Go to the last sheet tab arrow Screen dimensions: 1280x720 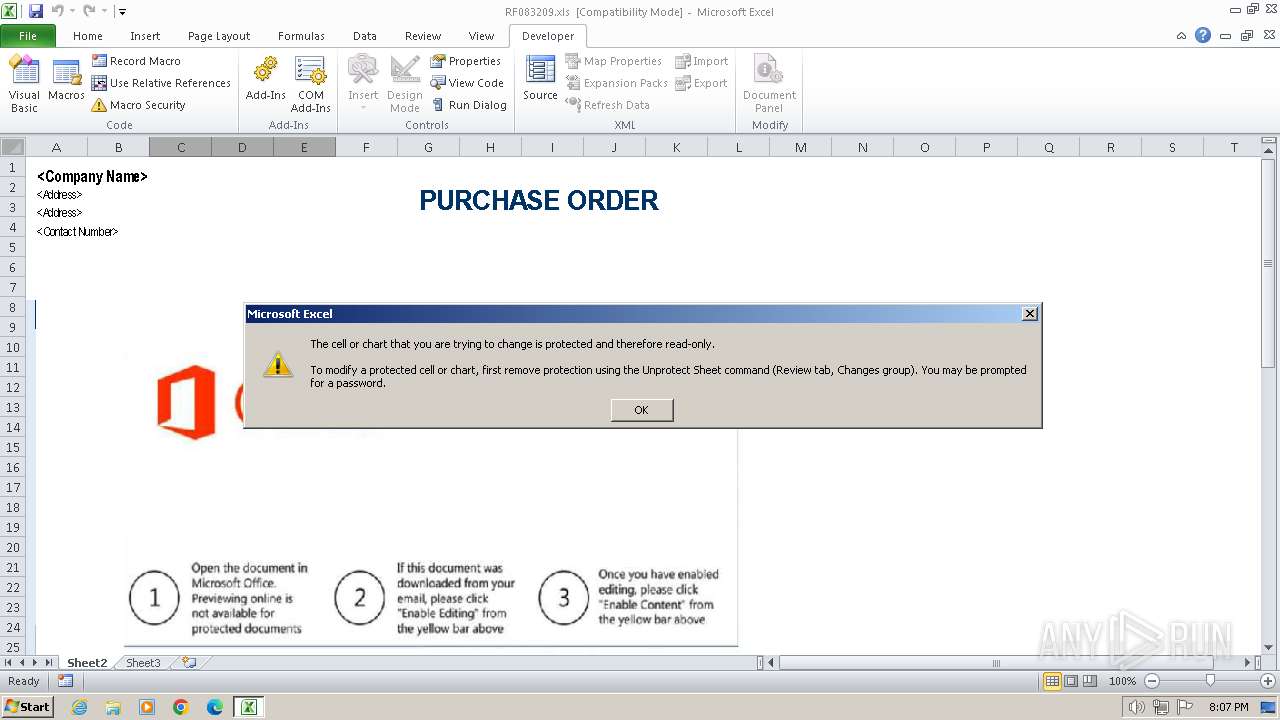[49, 663]
